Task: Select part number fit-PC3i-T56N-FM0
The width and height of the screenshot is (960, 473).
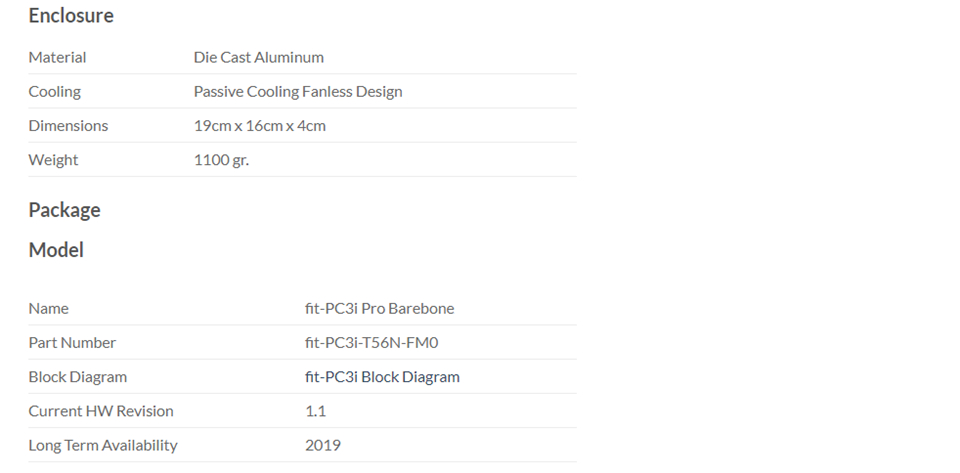Action: (x=372, y=342)
